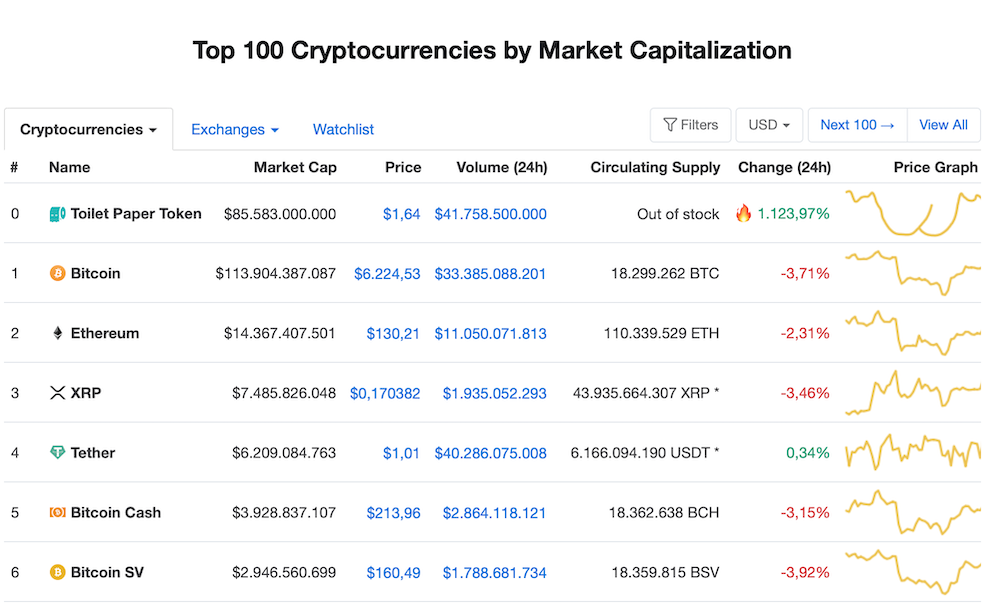Click Bitcoin price $6.224,53
The image size is (1000, 605).
pyautogui.click(x=387, y=274)
